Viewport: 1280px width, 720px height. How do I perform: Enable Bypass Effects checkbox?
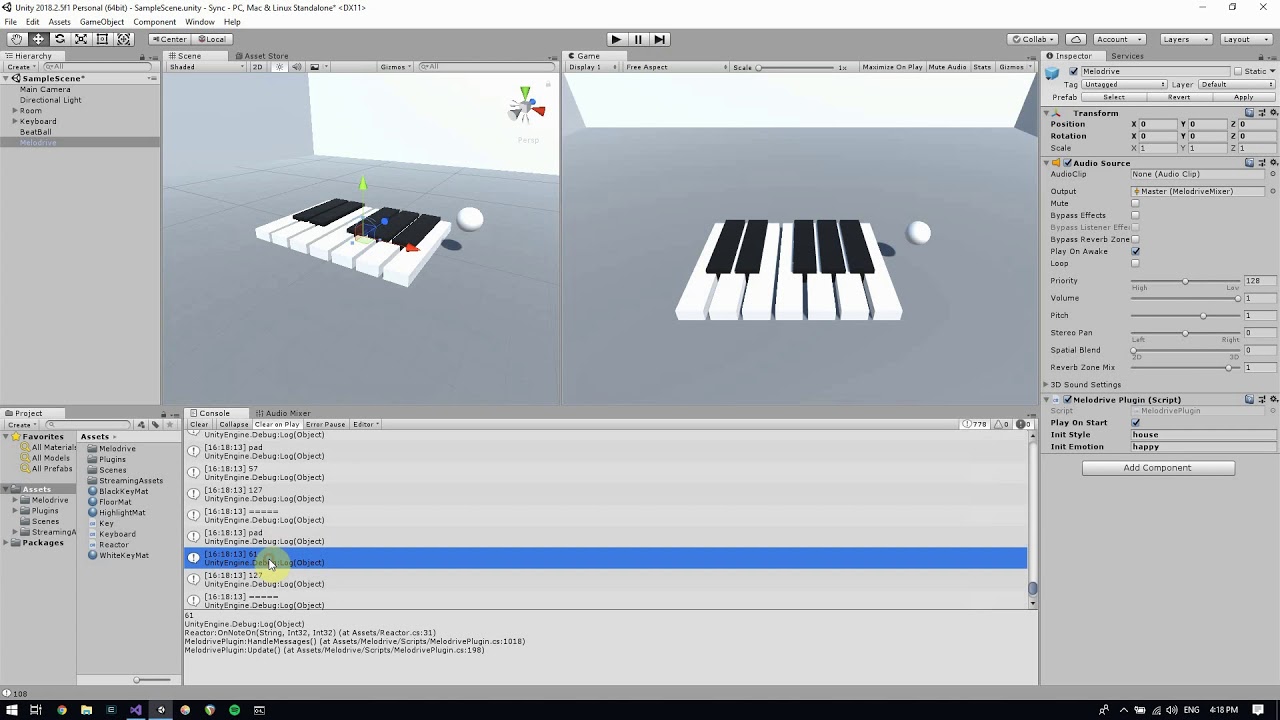[x=1135, y=215]
